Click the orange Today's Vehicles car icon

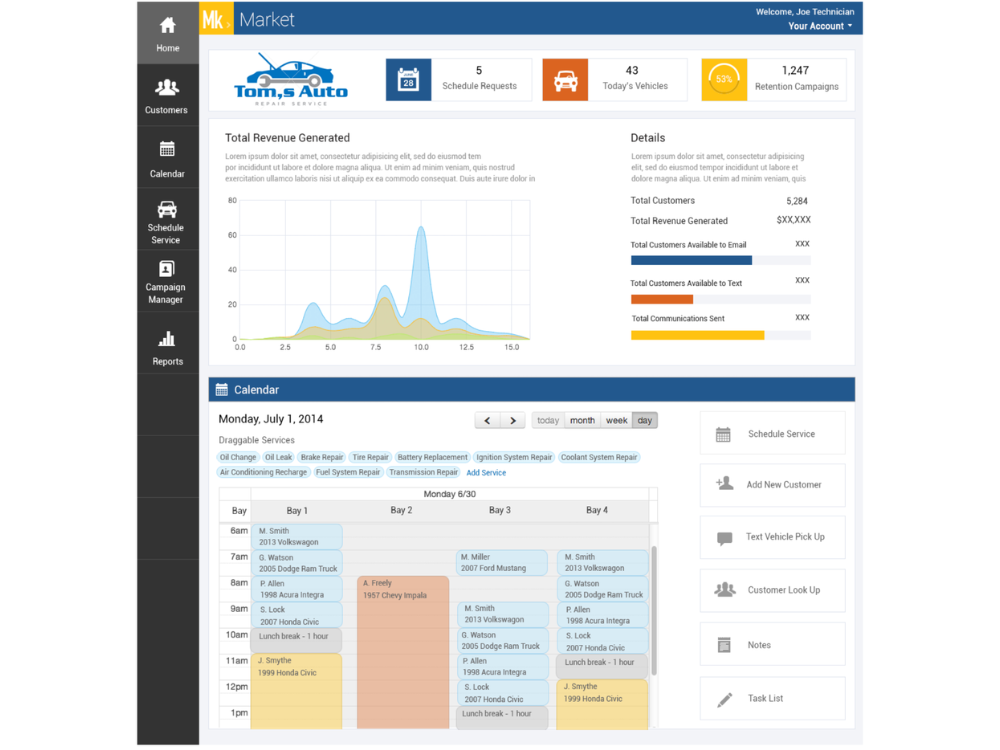pos(565,80)
